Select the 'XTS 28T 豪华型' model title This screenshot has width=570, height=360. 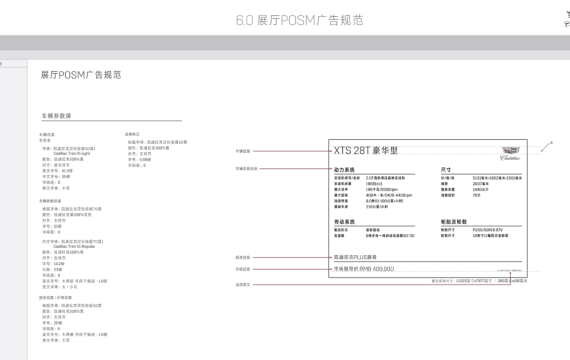click(x=366, y=150)
